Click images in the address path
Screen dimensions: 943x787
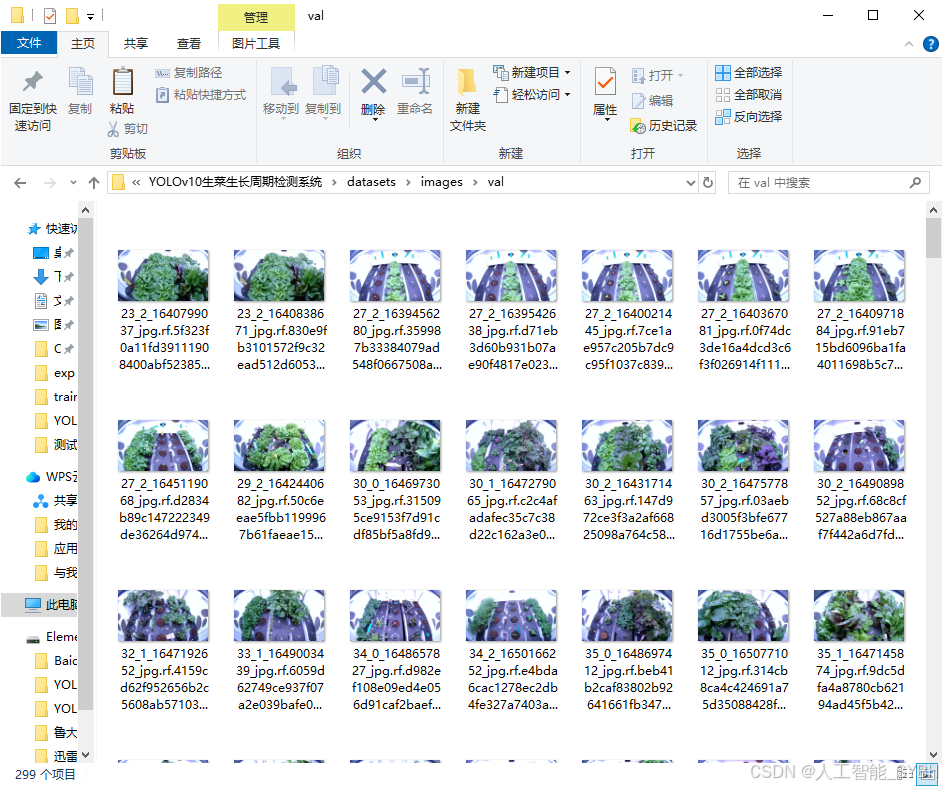coord(441,182)
